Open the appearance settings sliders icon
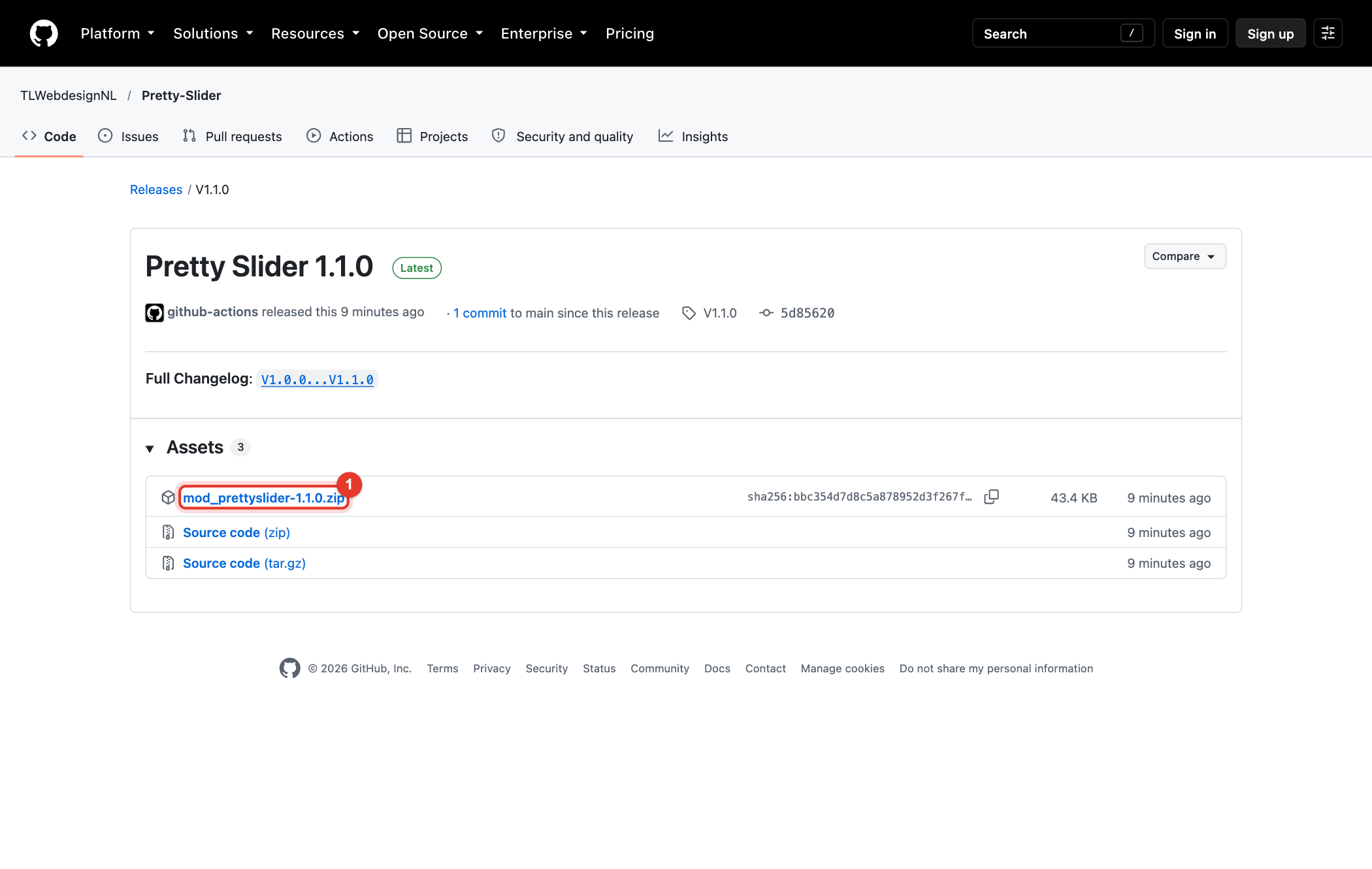This screenshot has height=869, width=1372. [1328, 33]
